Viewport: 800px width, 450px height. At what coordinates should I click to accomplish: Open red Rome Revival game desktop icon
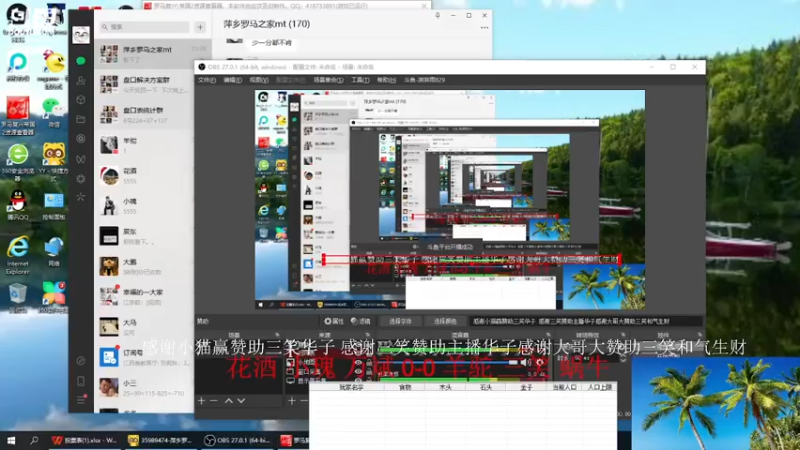[18, 115]
